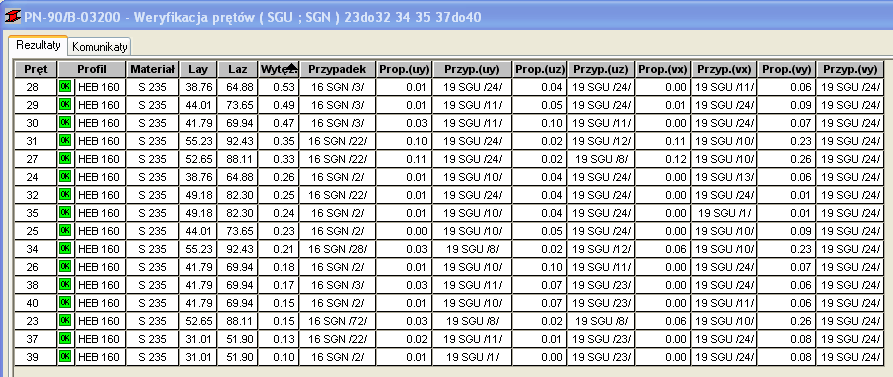Click green OK icon for bar 32
The width and height of the screenshot is (893, 377).
click(x=65, y=194)
